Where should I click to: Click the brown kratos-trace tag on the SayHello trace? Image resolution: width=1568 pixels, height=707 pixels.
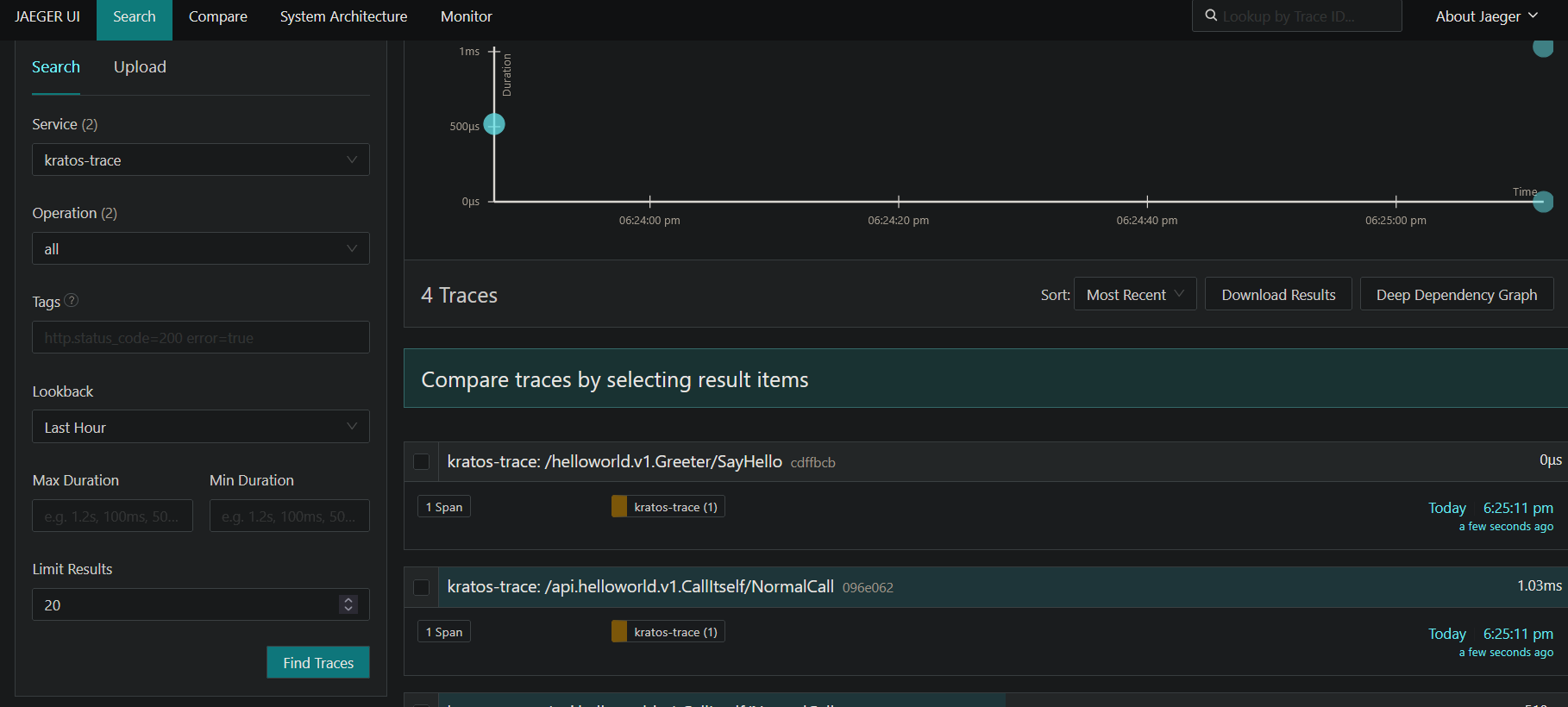tap(668, 507)
